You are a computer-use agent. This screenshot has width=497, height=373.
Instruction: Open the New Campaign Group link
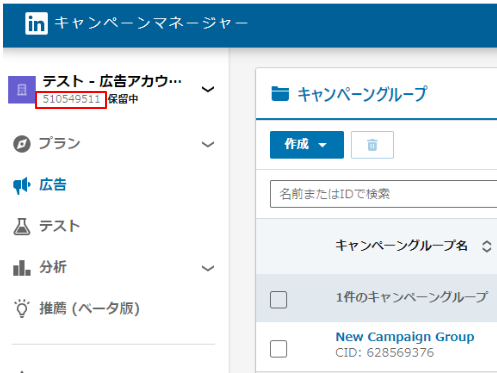tap(405, 337)
